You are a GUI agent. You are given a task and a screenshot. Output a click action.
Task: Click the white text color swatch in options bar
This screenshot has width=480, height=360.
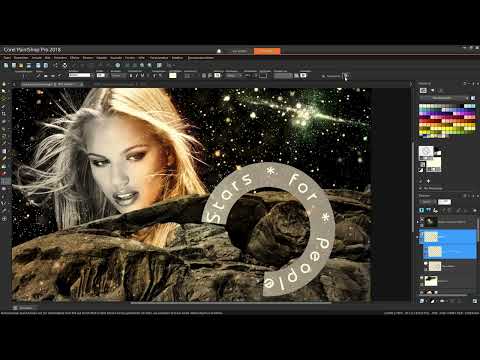click(173, 76)
